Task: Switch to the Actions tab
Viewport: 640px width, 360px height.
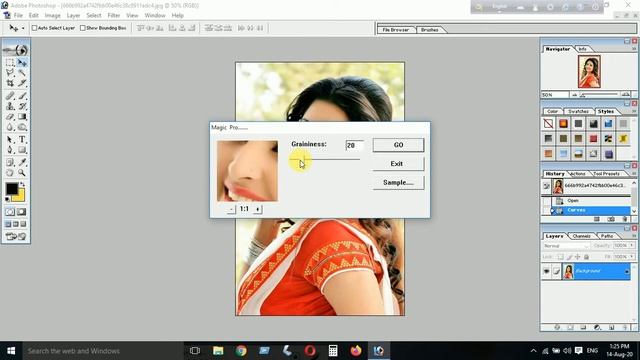Action: tap(577, 173)
